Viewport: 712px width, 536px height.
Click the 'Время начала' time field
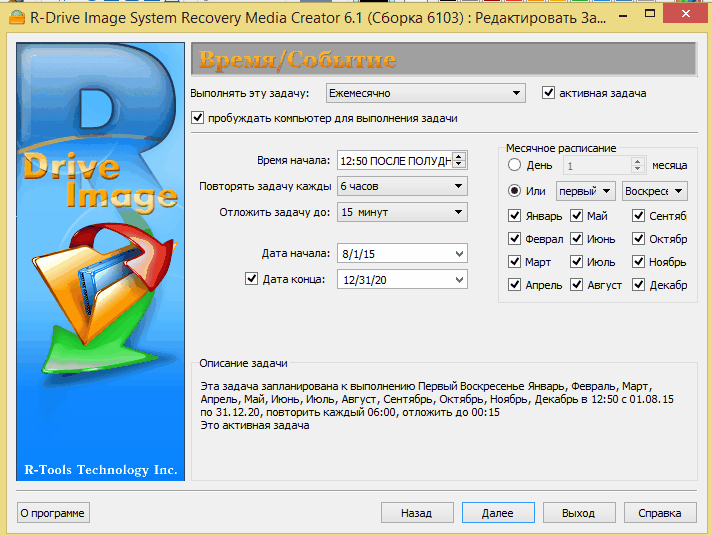click(395, 160)
